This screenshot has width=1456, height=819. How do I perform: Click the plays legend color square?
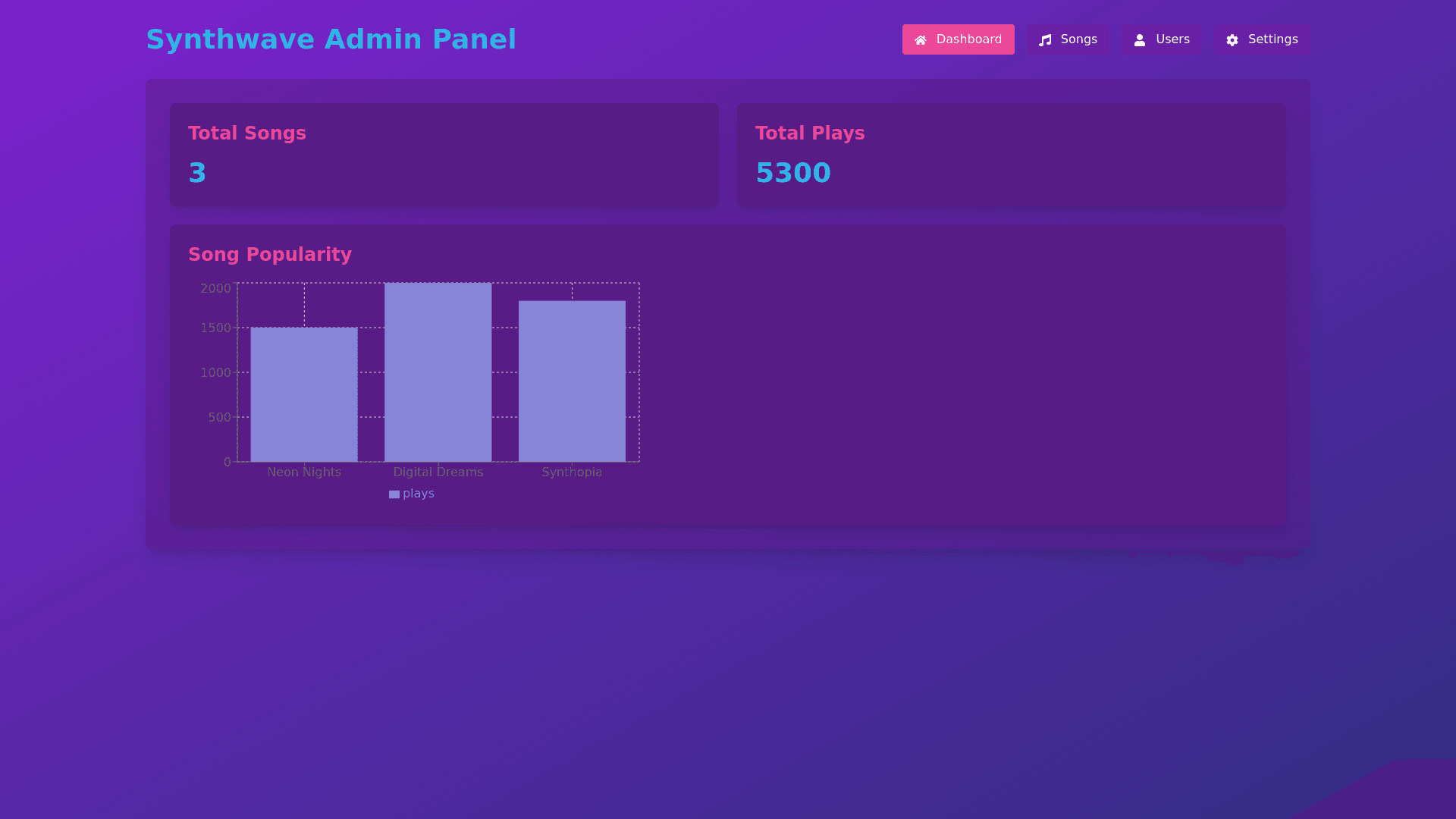[x=394, y=494]
